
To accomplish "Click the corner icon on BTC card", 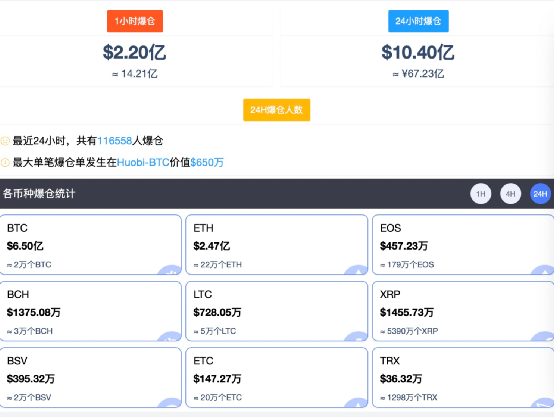I will click(170, 270).
